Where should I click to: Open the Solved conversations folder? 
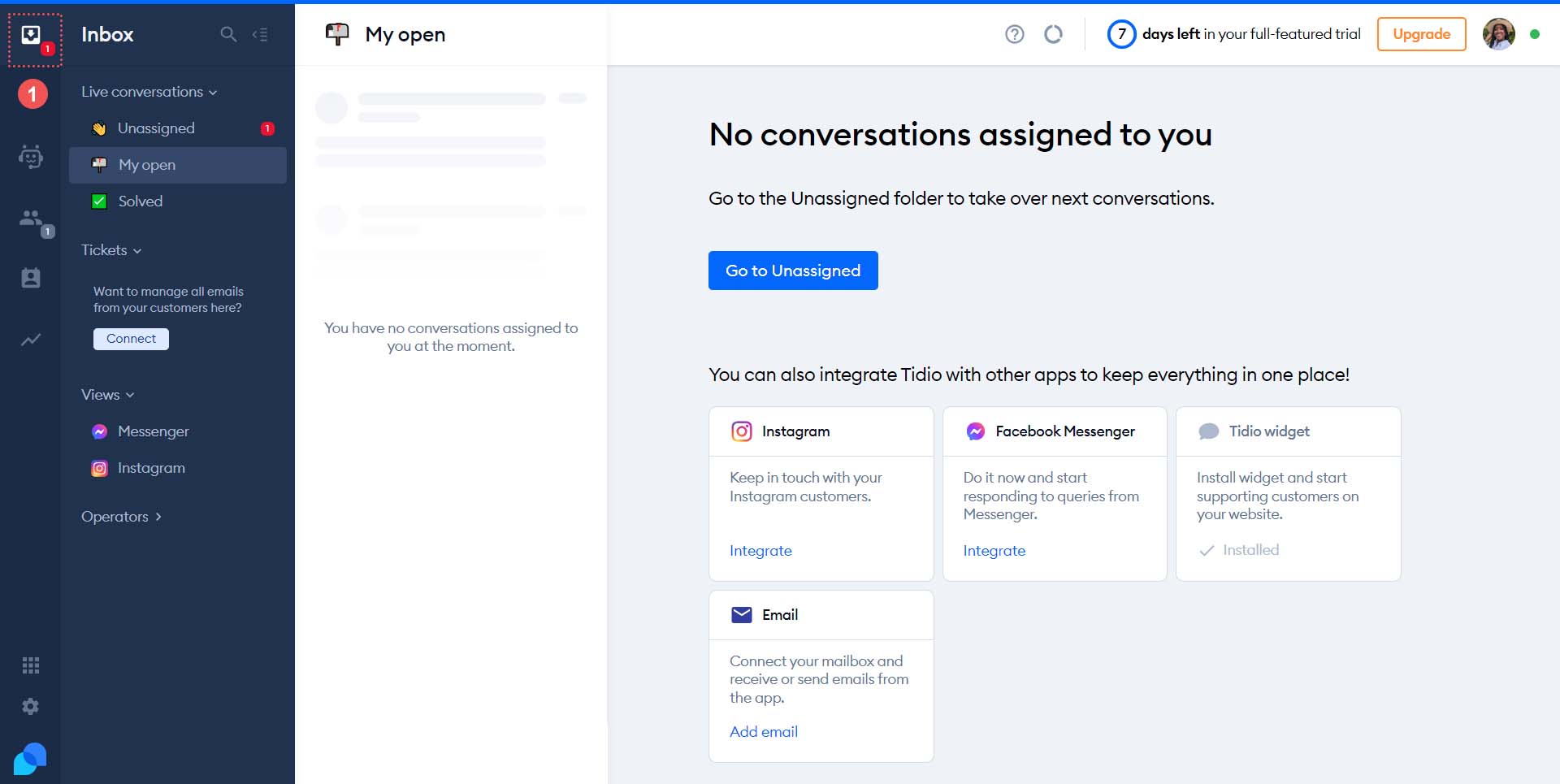pos(141,201)
